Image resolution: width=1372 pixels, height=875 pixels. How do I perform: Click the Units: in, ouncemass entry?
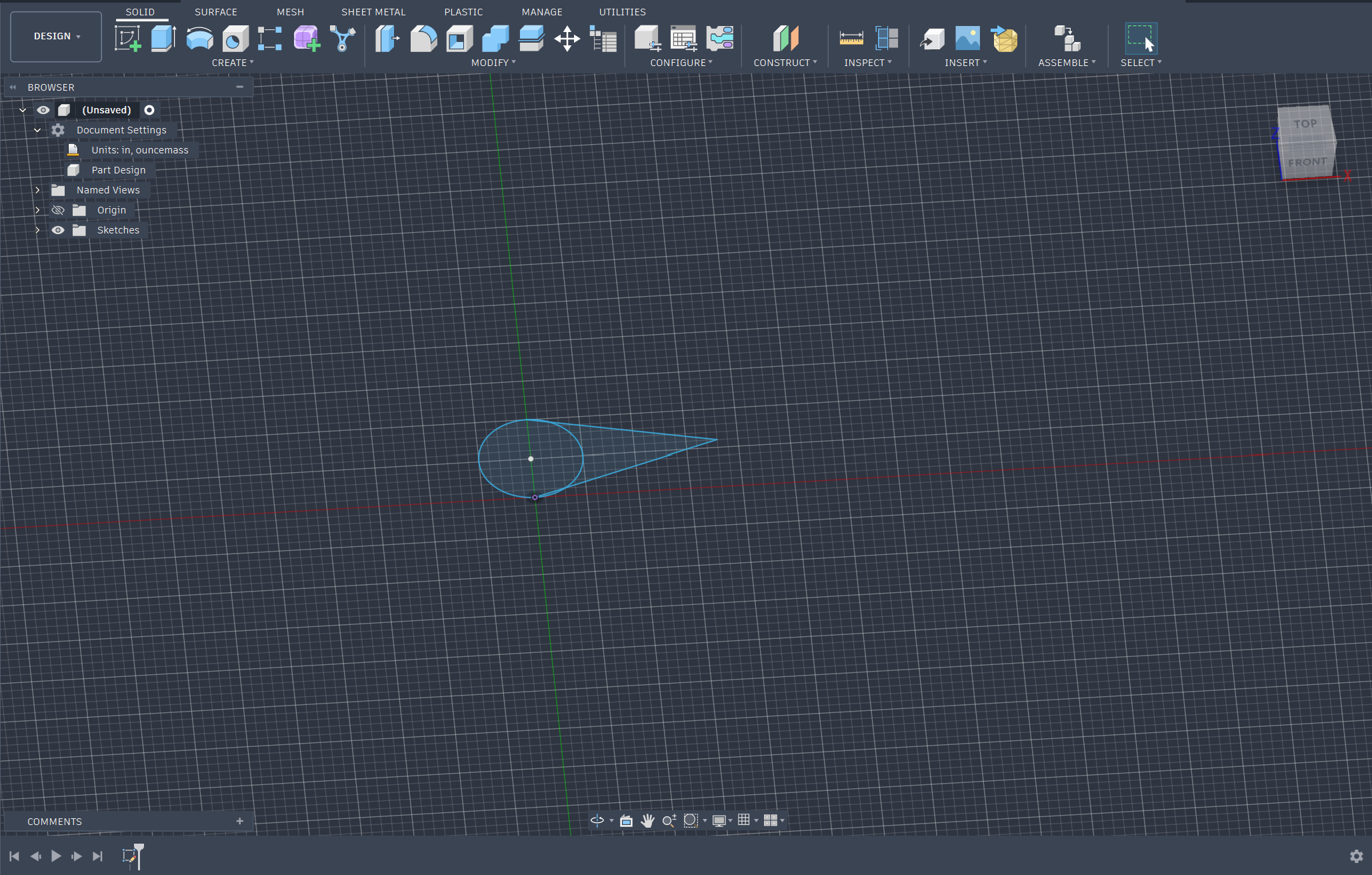tap(140, 150)
